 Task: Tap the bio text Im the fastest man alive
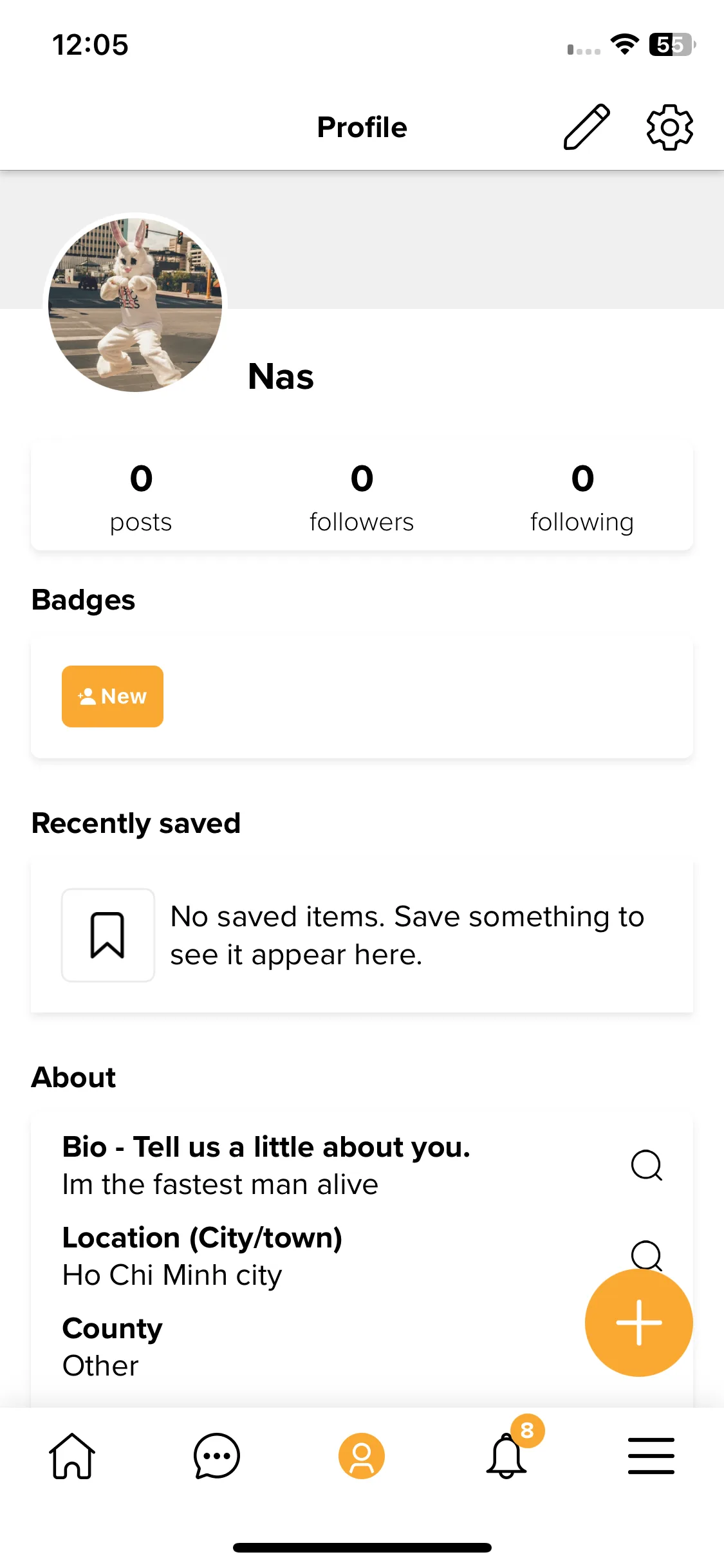click(220, 1184)
